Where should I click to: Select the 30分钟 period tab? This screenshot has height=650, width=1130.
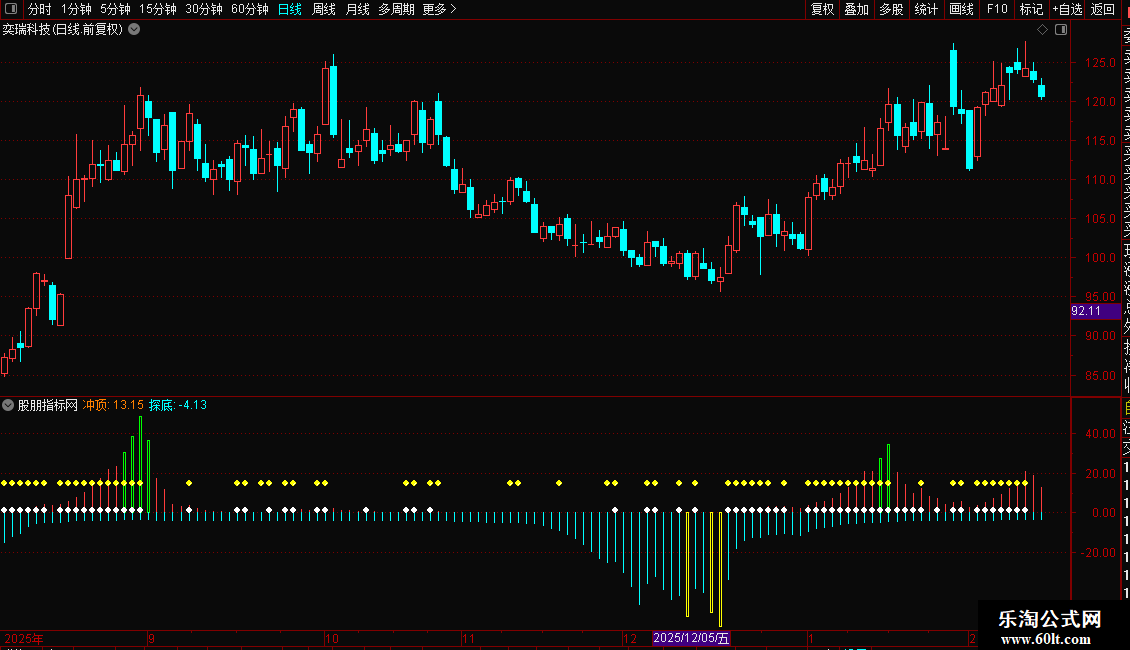(204, 9)
